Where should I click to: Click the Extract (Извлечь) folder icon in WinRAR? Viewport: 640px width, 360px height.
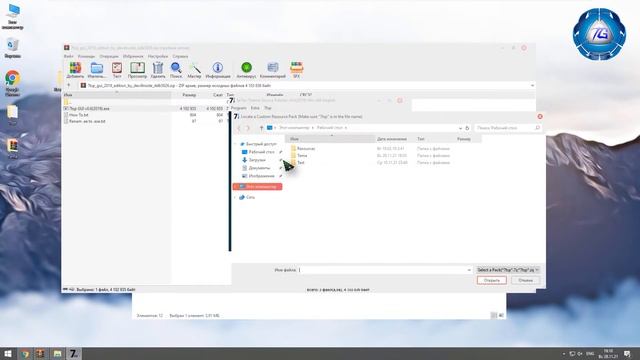coord(97,70)
